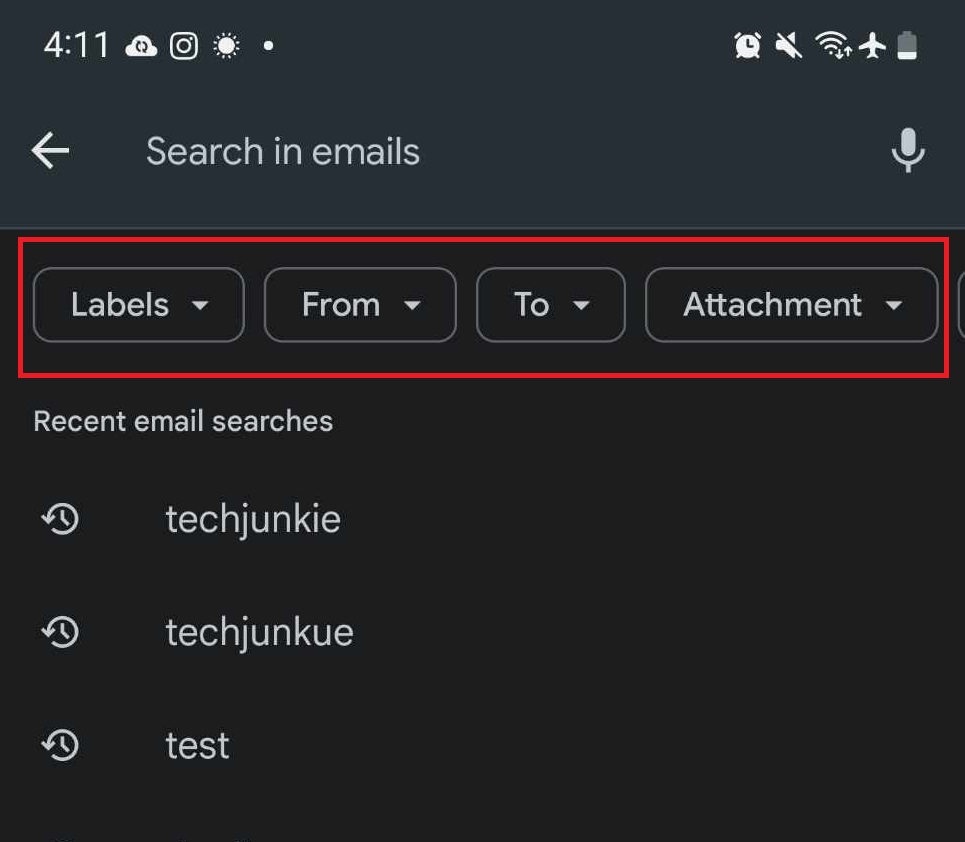Viewport: 965px width, 842px height.
Task: Tap the Wi-Fi status icon
Action: [832, 45]
